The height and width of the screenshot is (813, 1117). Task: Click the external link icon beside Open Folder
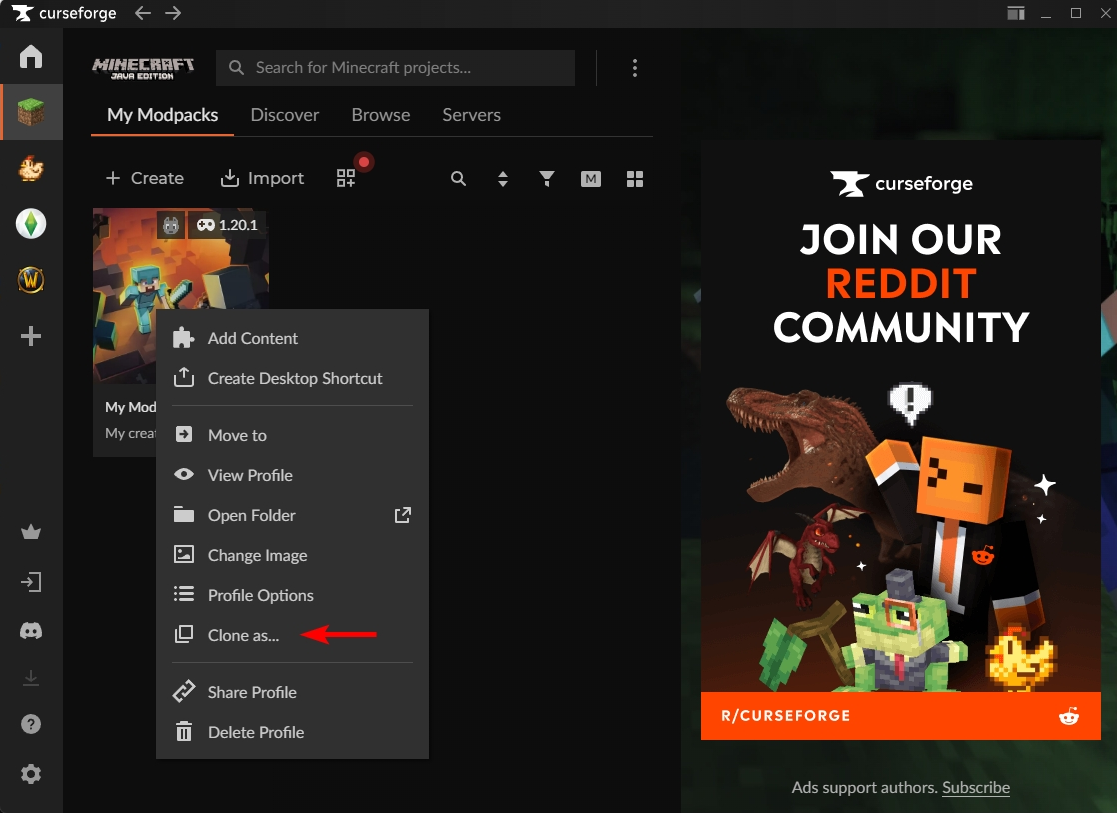point(402,514)
